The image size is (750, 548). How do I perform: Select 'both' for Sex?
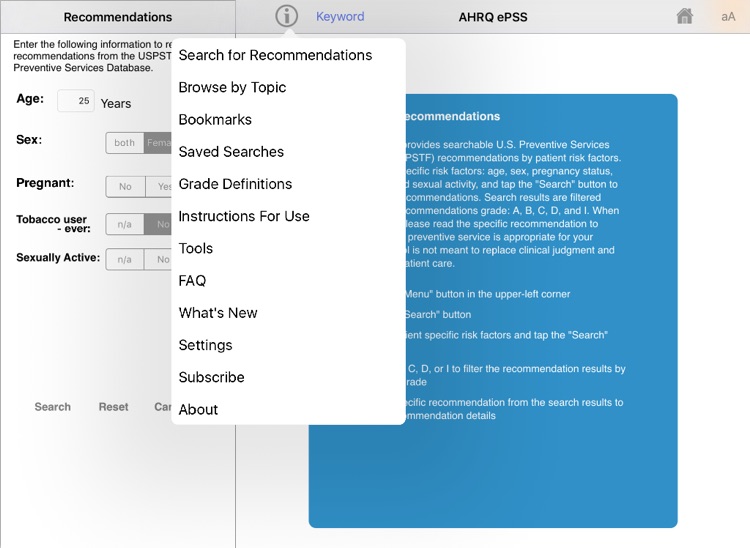point(124,142)
